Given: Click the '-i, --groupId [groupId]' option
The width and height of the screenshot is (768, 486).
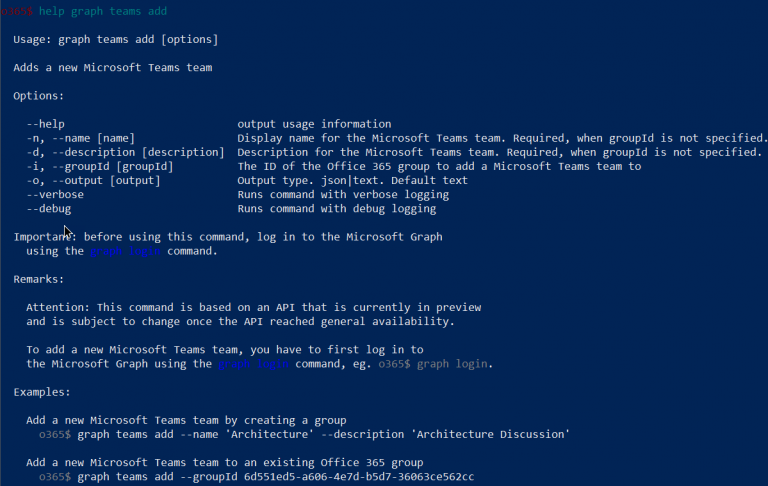Looking at the screenshot, I should (100, 167).
